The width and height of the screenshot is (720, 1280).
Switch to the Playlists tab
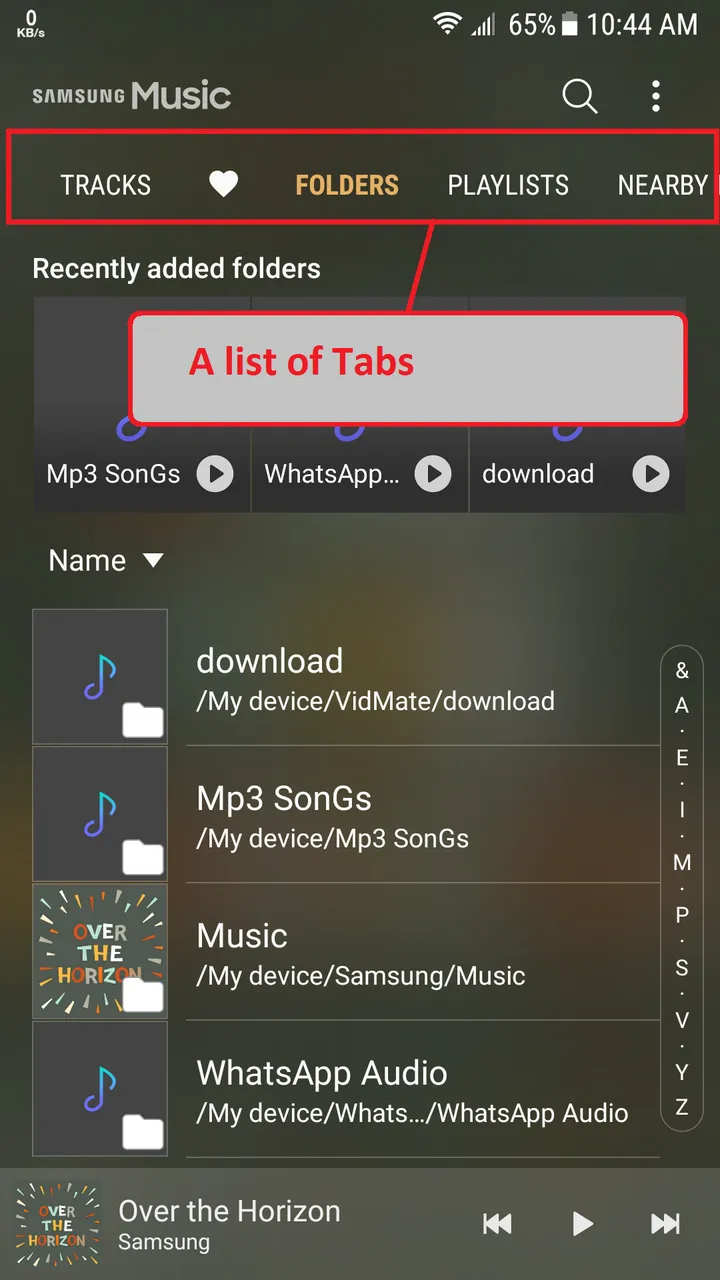coord(508,185)
